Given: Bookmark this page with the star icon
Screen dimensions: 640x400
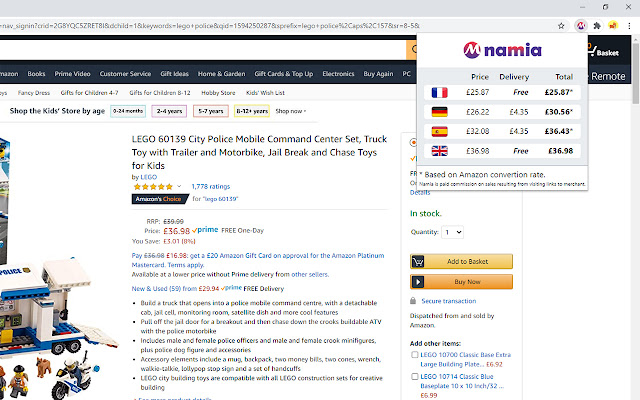Looking at the screenshot, I should pyautogui.click(x=561, y=26).
